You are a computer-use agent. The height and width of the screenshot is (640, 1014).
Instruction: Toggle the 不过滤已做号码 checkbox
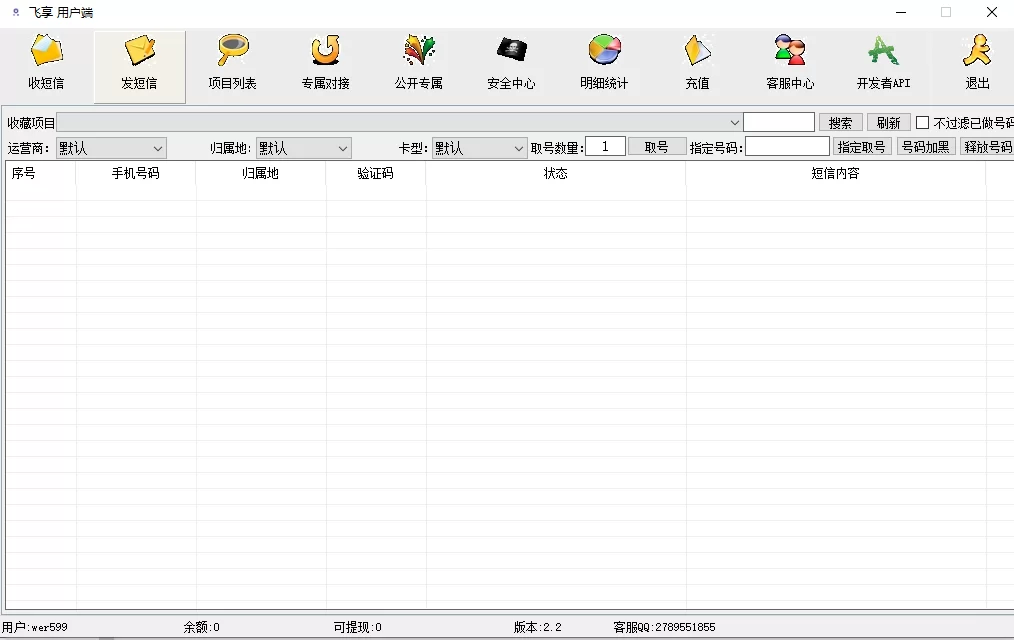click(923, 123)
